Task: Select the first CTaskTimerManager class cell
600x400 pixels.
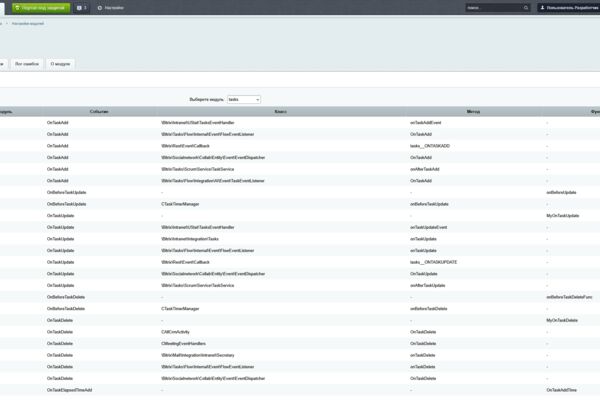Action: (180, 204)
